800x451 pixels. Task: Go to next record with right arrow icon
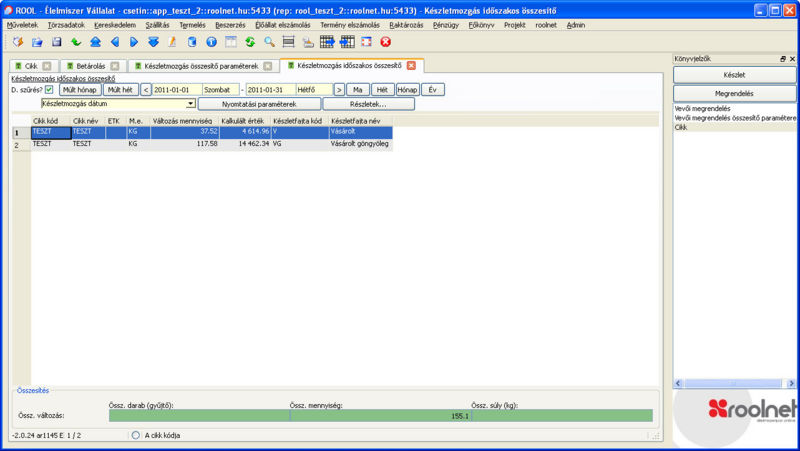pos(134,42)
